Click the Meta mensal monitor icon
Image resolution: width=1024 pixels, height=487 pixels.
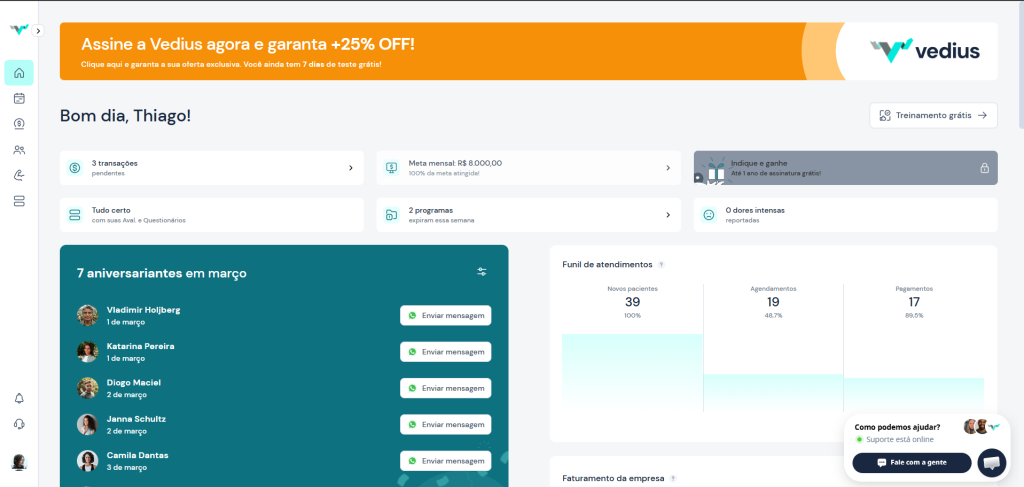(392, 168)
